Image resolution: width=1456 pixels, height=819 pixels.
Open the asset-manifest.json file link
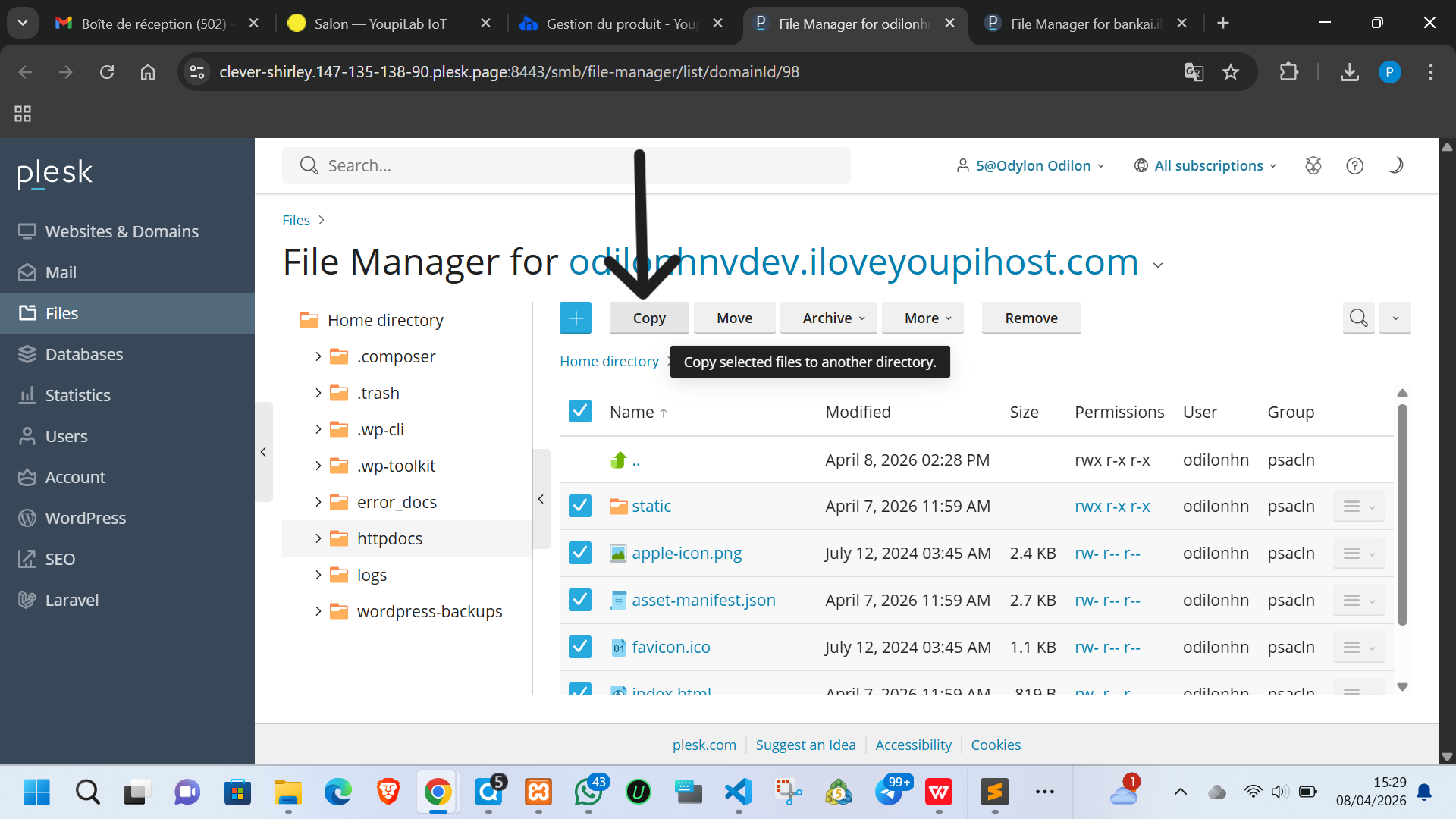(x=703, y=600)
